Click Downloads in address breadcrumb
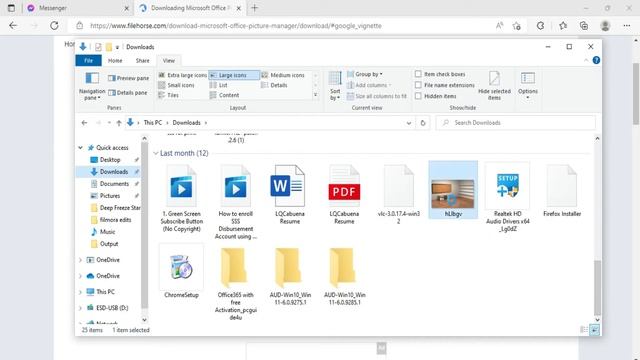This screenshot has height=360, width=640. pos(187,123)
